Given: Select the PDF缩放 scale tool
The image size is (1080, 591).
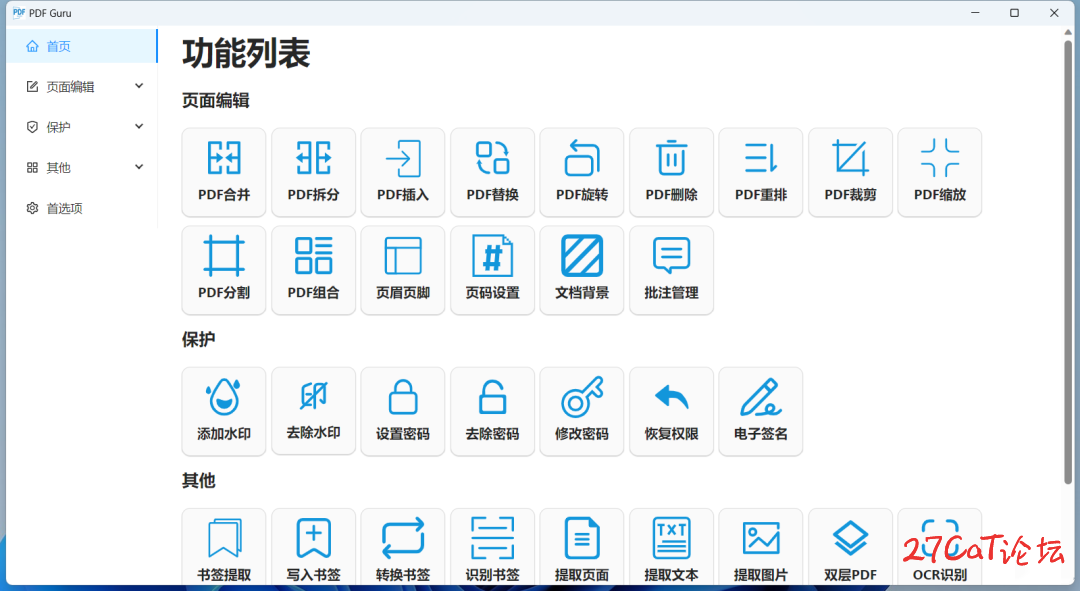Looking at the screenshot, I should pyautogui.click(x=940, y=172).
